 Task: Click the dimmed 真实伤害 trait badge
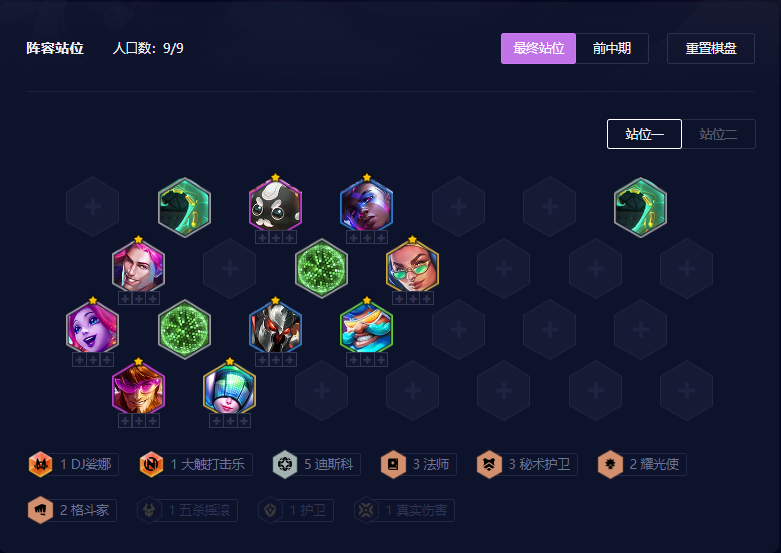coord(404,510)
